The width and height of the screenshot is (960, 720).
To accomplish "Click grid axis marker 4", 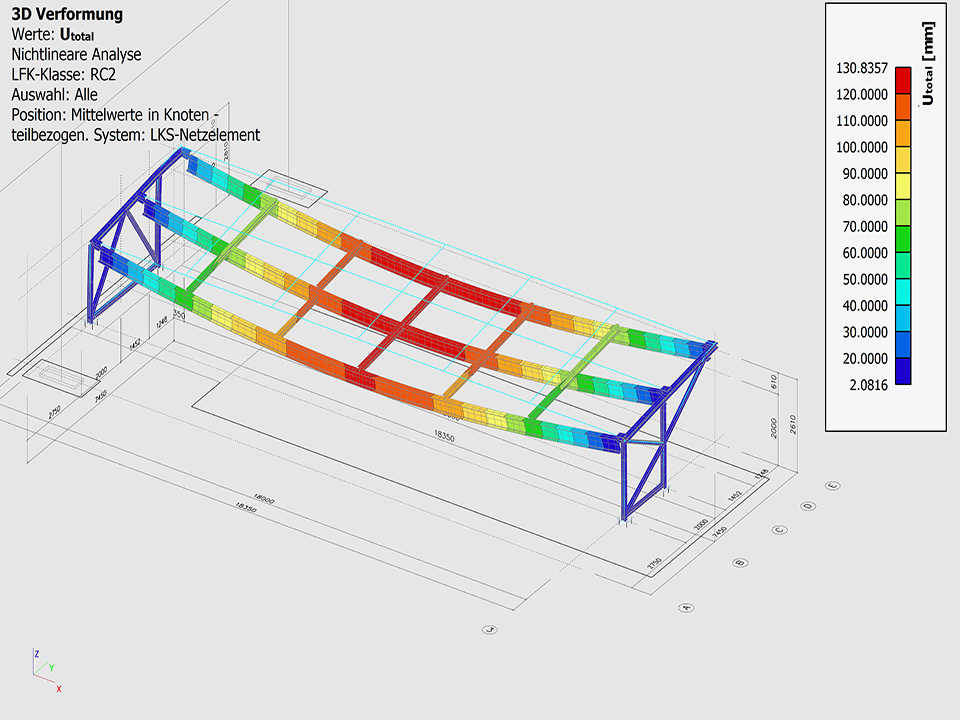I will point(490,630).
